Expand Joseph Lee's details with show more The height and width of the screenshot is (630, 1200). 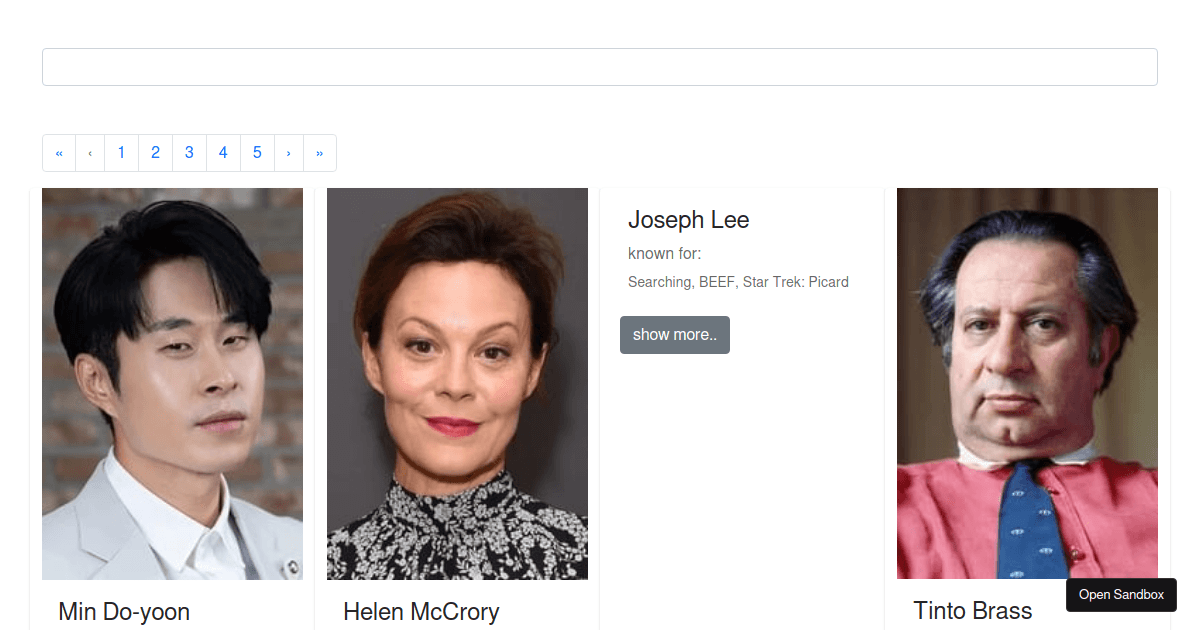tap(674, 334)
